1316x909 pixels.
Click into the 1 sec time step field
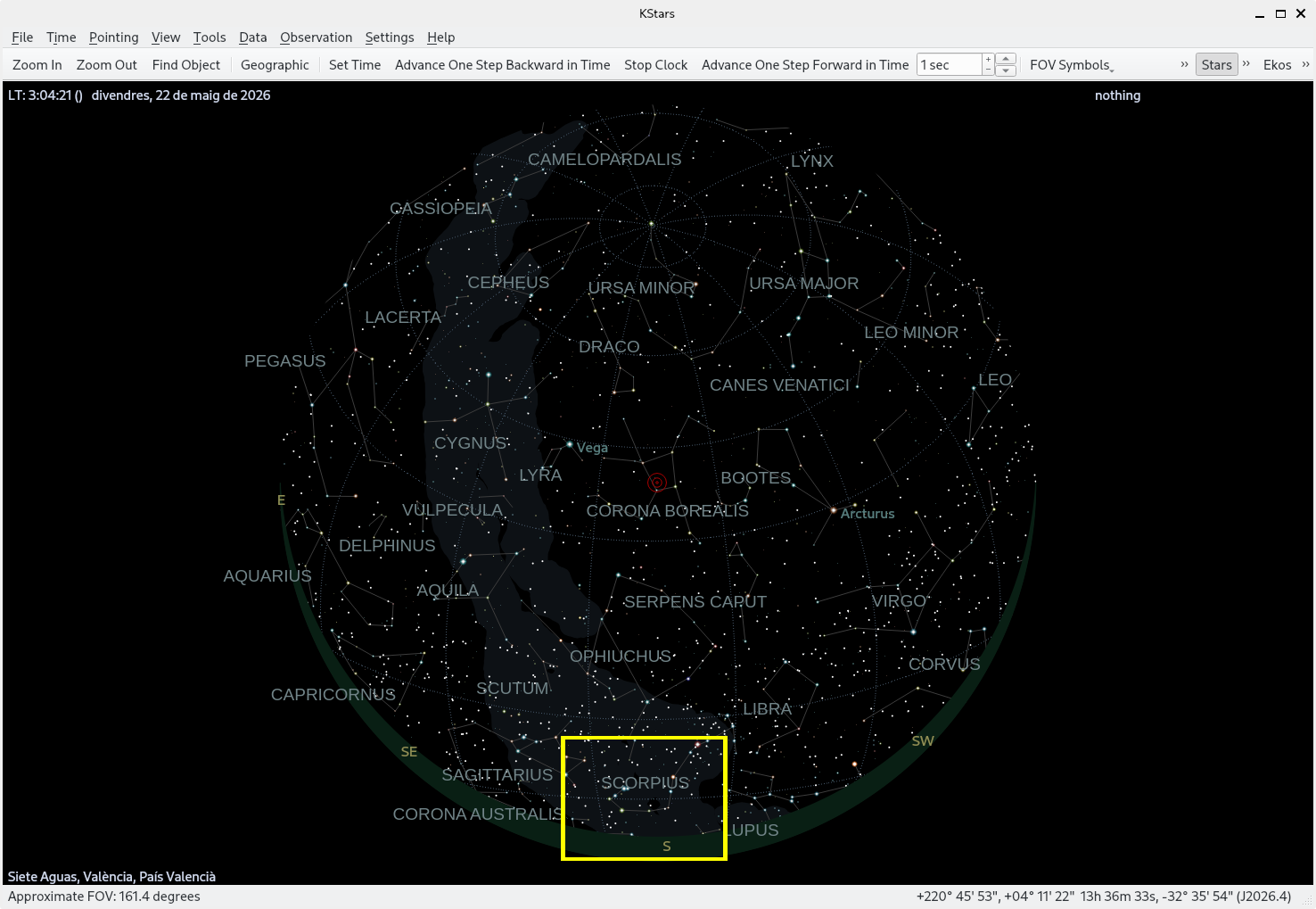point(950,65)
